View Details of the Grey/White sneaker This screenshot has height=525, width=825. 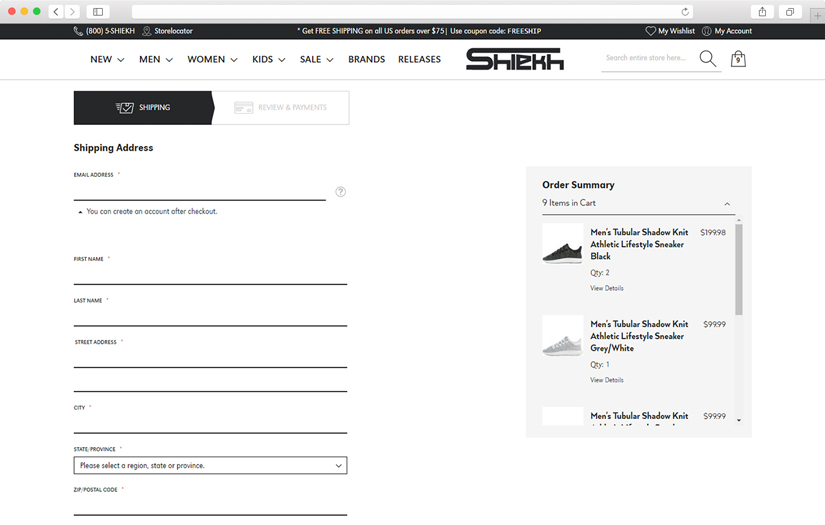pos(607,380)
